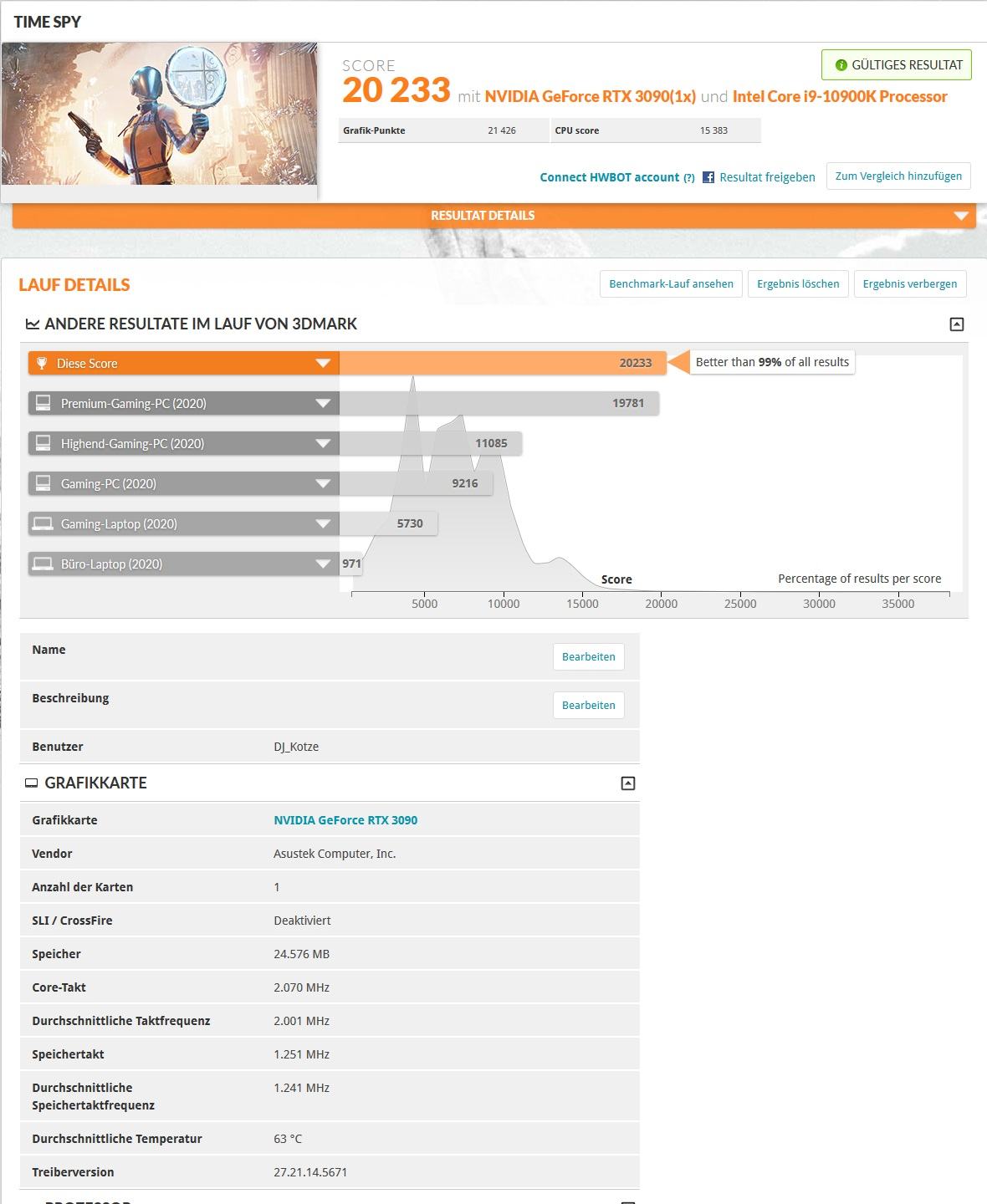Click Benchmark-Lauf ansehen button

pos(671,284)
